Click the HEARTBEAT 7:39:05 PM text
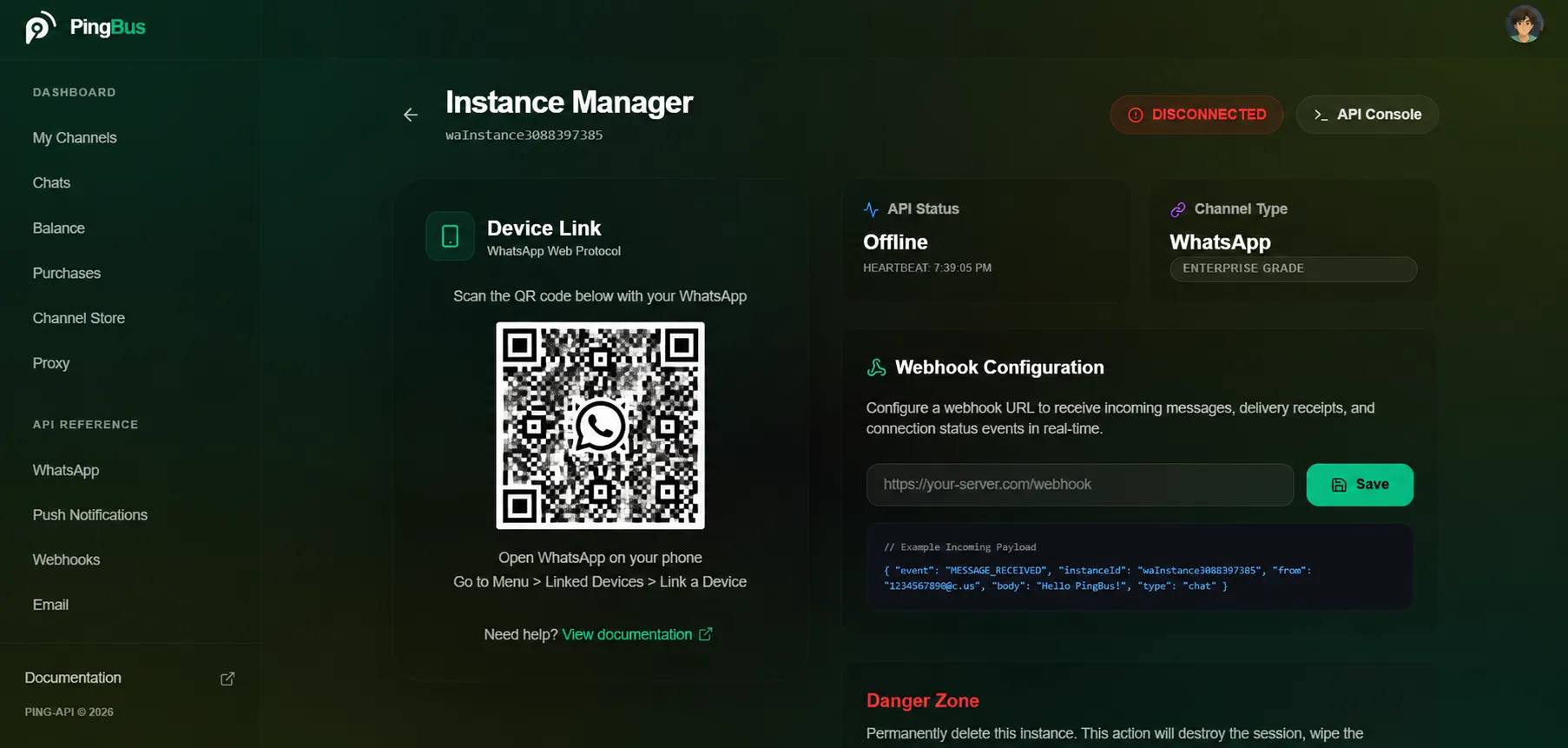 (927, 268)
